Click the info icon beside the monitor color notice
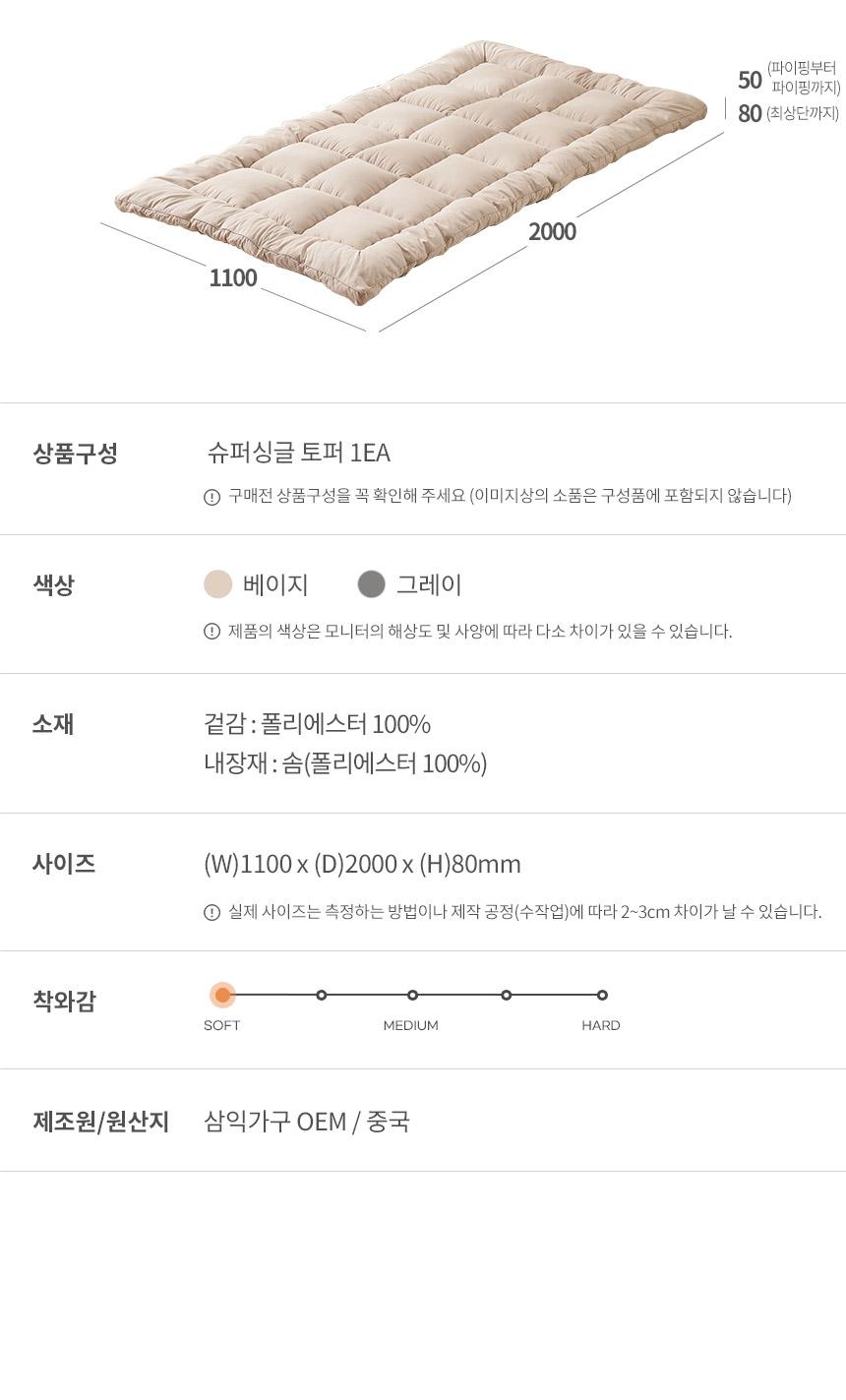This screenshot has height=1400, width=846. pos(211,632)
